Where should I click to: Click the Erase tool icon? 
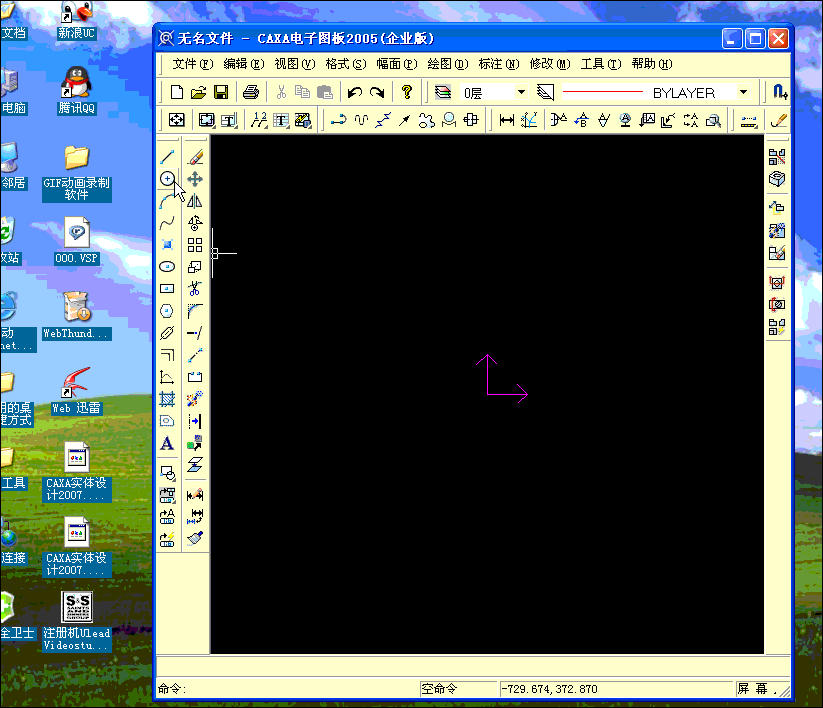(x=195, y=157)
